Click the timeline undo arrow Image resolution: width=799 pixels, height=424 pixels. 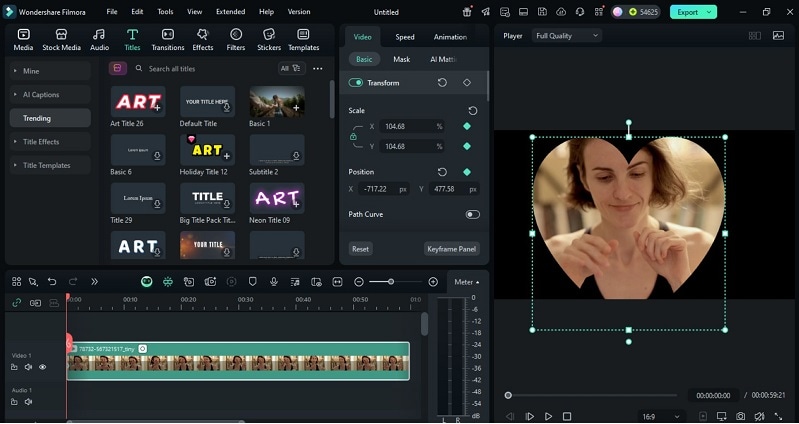[x=52, y=282]
